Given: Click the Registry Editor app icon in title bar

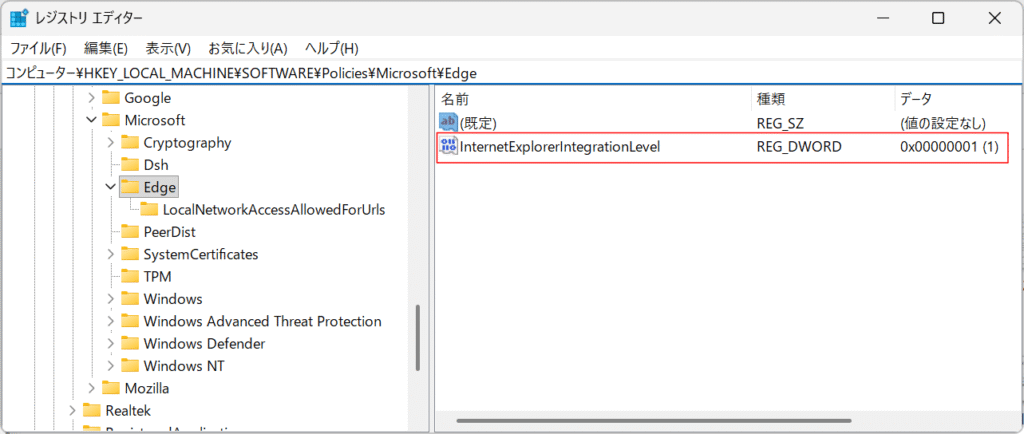Looking at the screenshot, I should (x=19, y=18).
